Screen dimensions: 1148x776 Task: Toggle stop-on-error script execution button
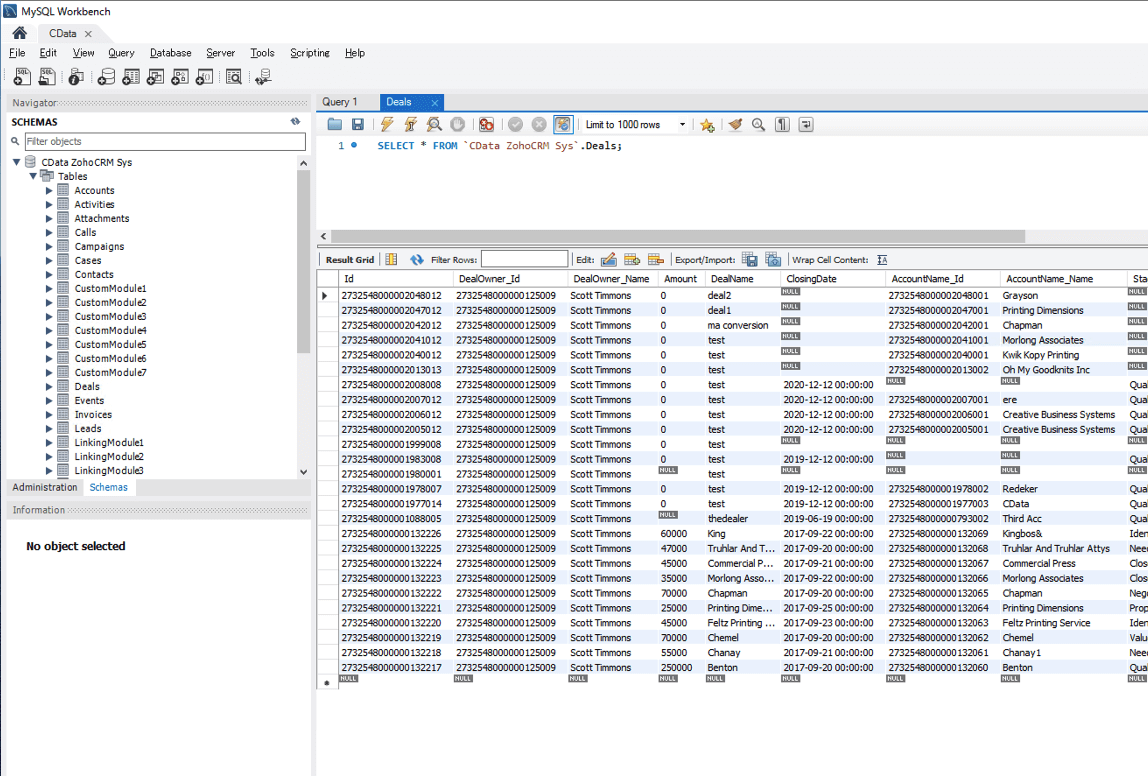click(486, 125)
